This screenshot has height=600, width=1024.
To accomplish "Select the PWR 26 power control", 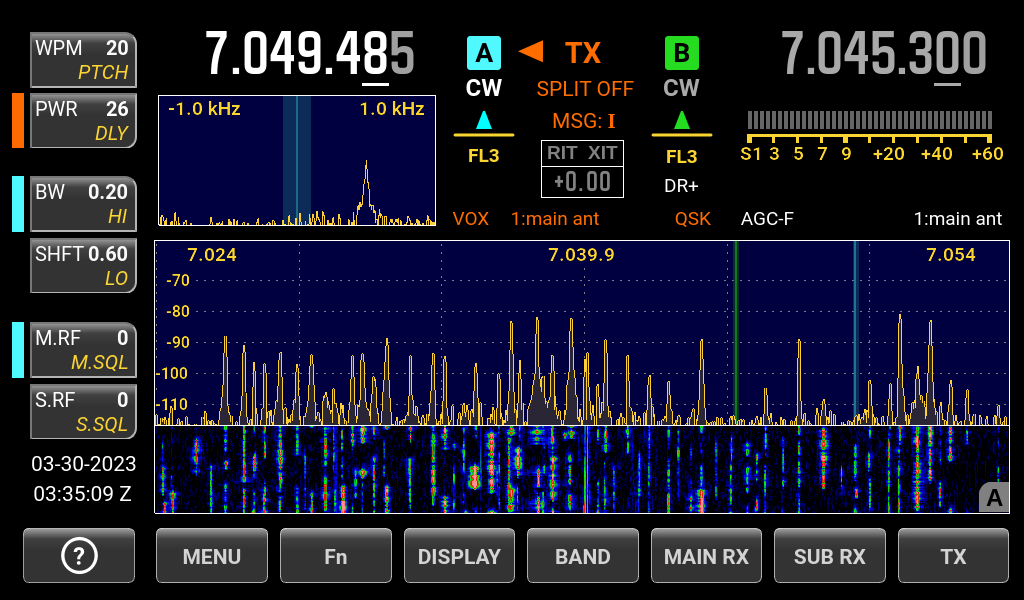I will click(83, 120).
